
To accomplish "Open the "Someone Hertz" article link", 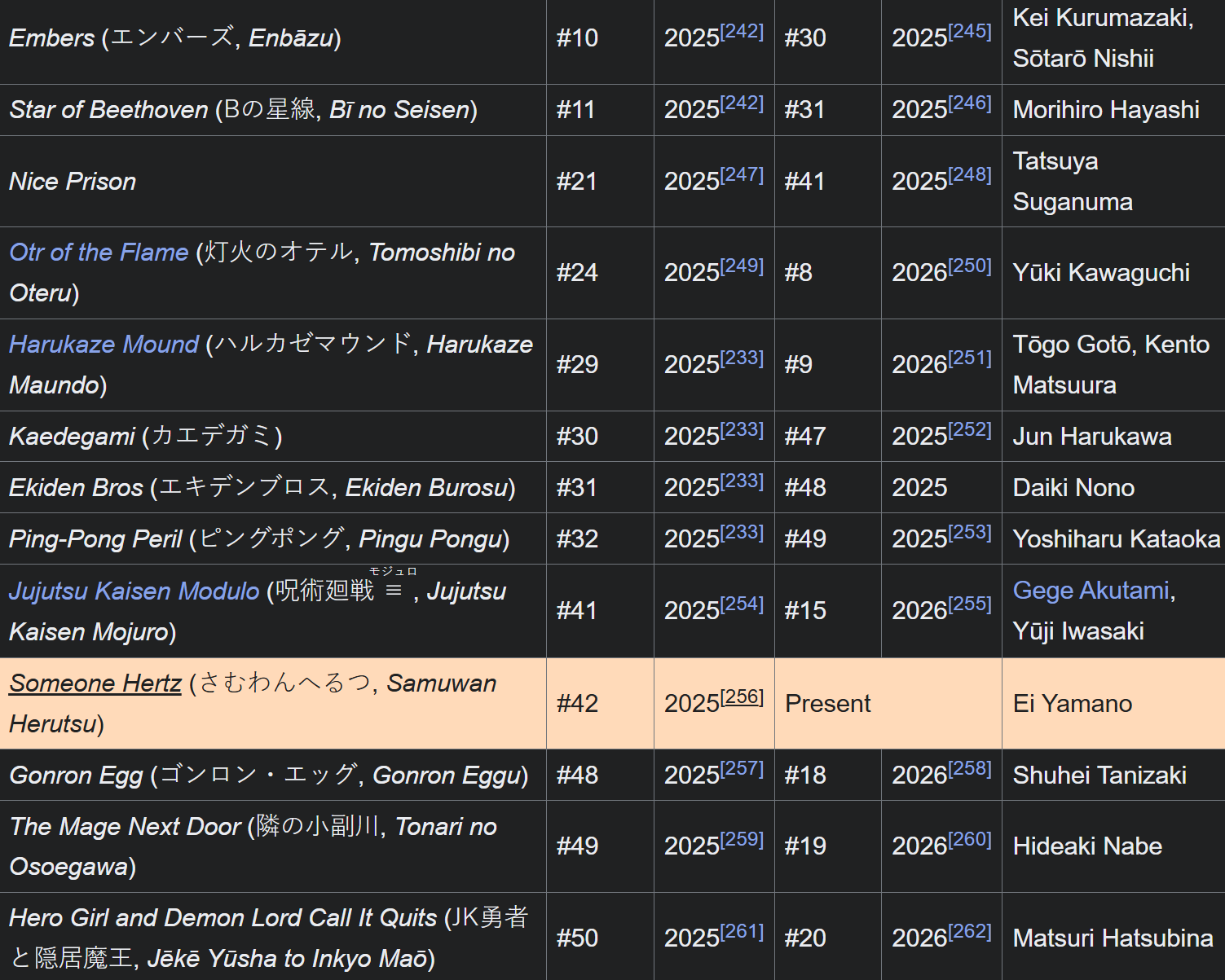I will (x=95, y=683).
